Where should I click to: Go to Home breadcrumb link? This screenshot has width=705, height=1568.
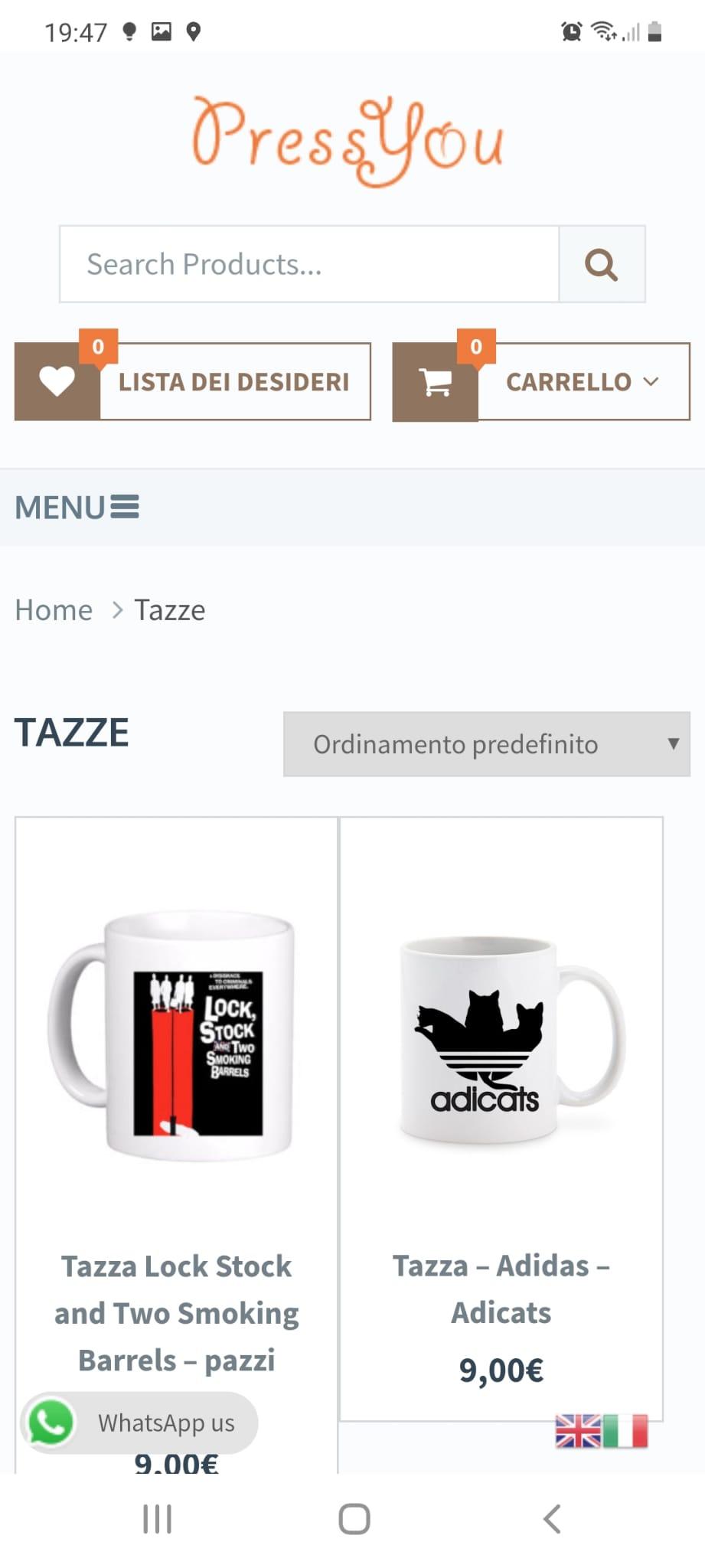click(54, 610)
